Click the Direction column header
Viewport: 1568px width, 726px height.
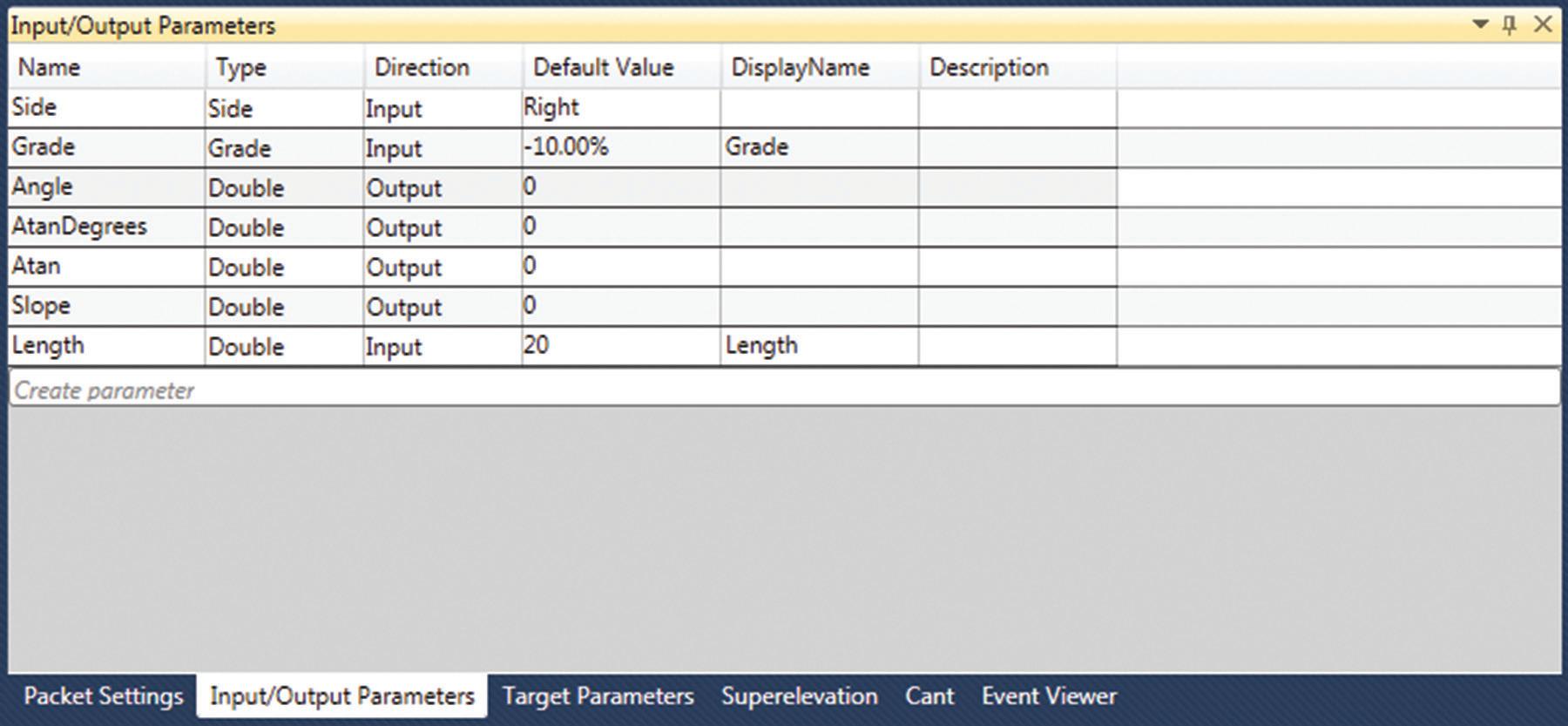443,67
